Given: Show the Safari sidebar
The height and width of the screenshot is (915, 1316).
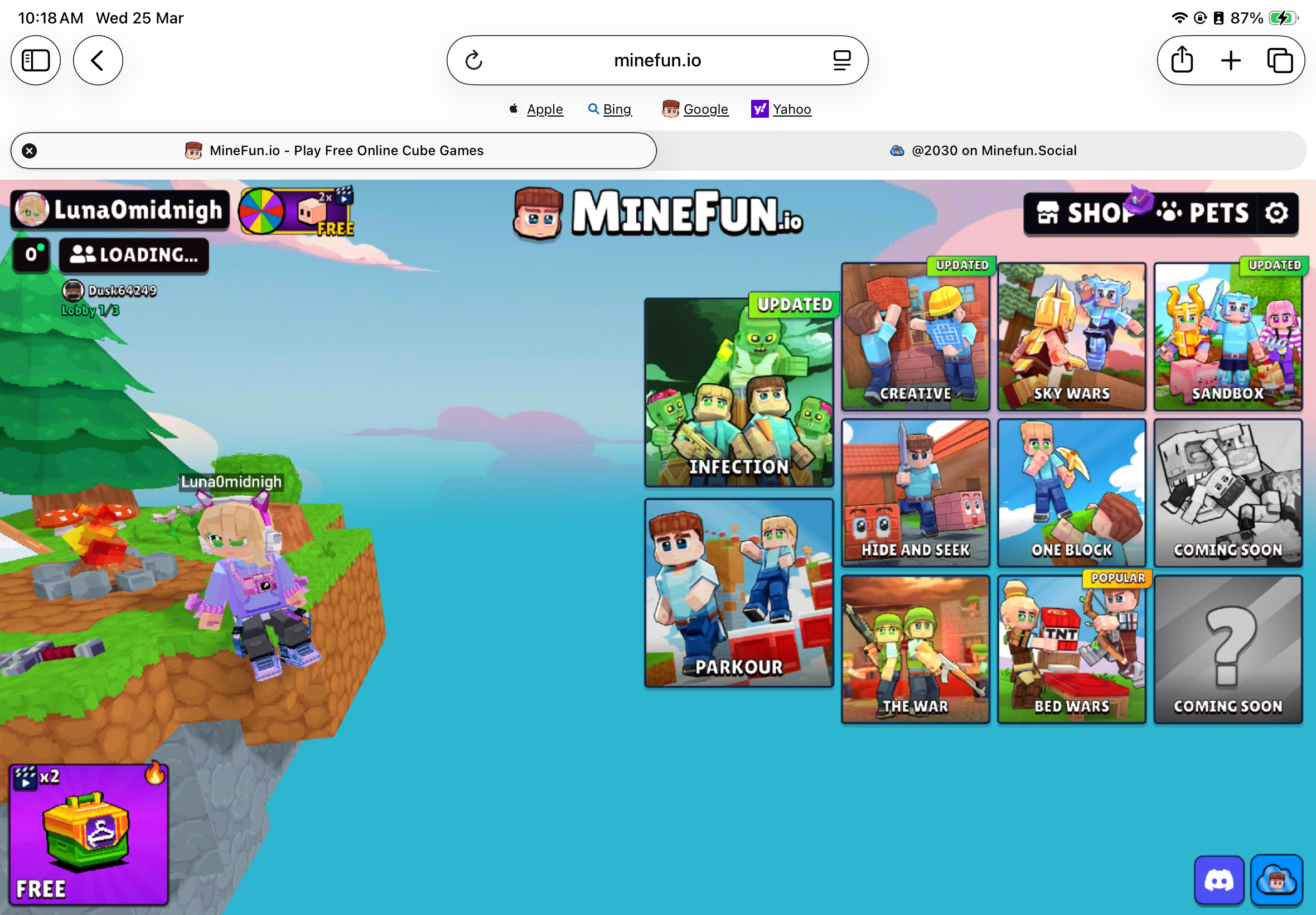Looking at the screenshot, I should point(36,60).
